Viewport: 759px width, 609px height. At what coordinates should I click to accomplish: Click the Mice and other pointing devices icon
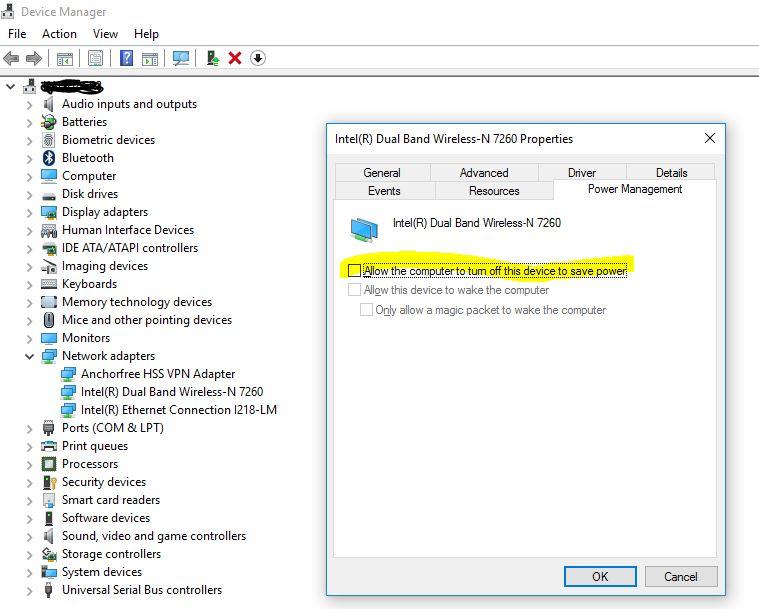48,320
